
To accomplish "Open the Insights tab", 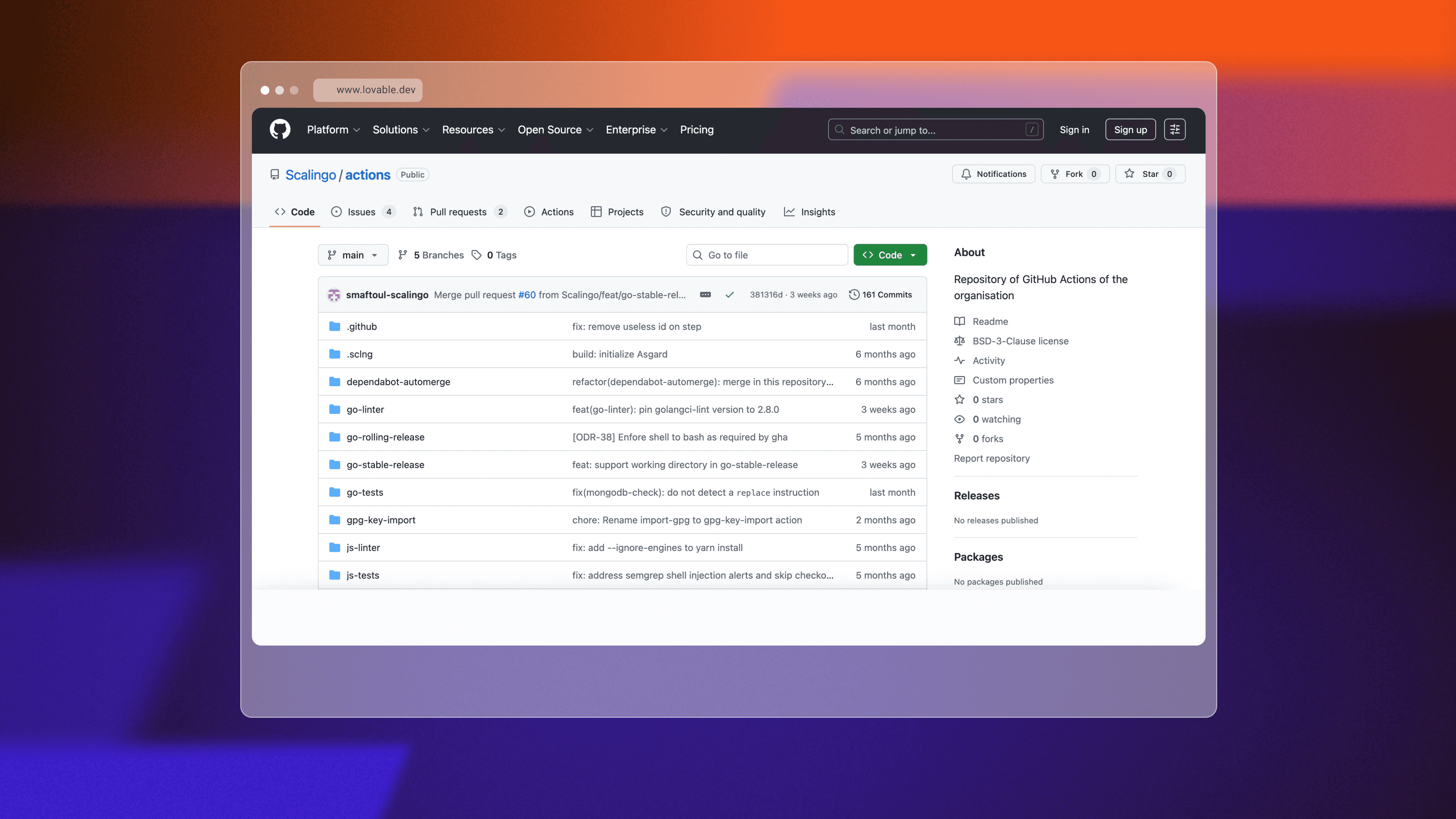I will click(x=810, y=212).
